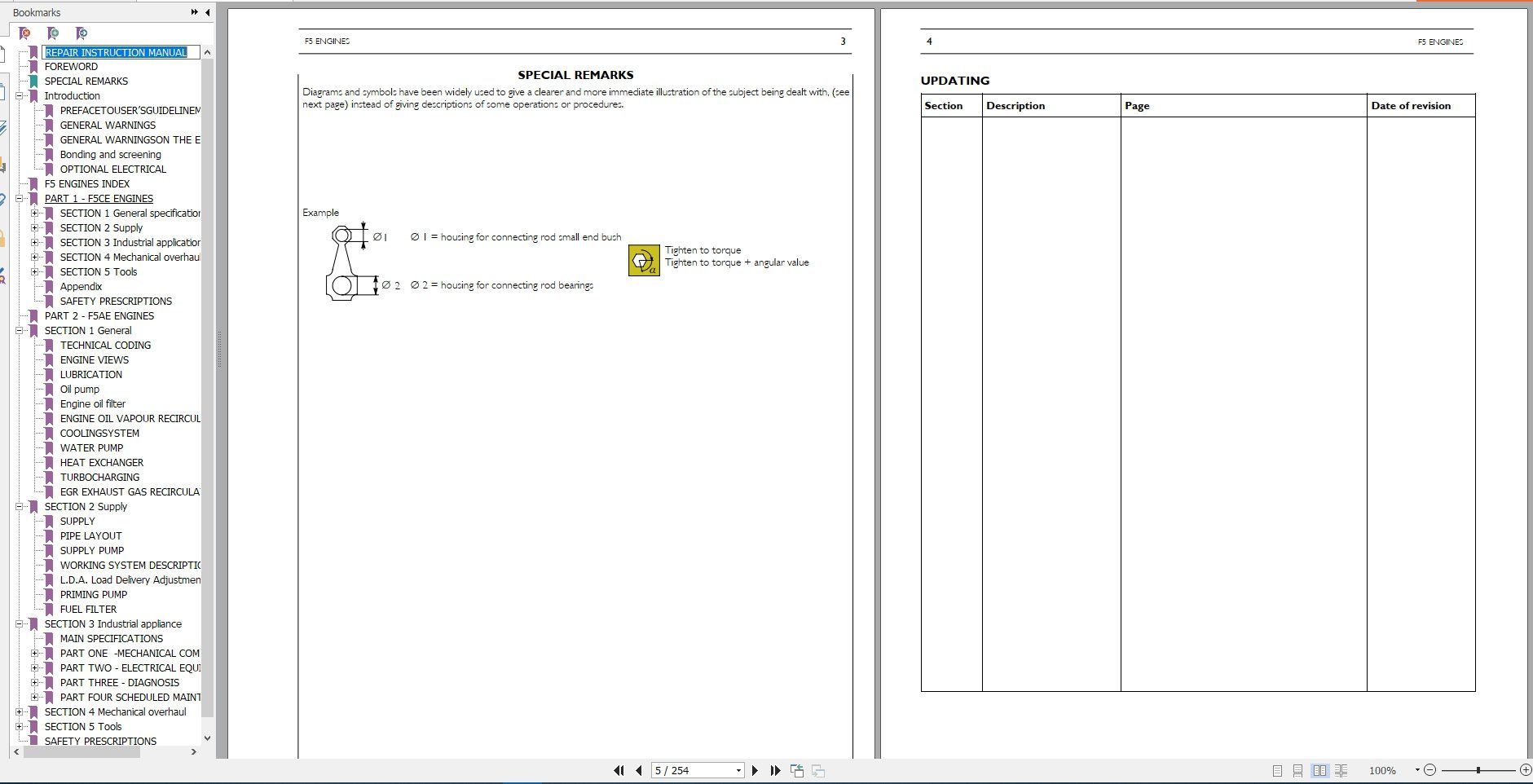
Task: Open the PART 1 - F5CE ENGINES link
Action: (99, 199)
